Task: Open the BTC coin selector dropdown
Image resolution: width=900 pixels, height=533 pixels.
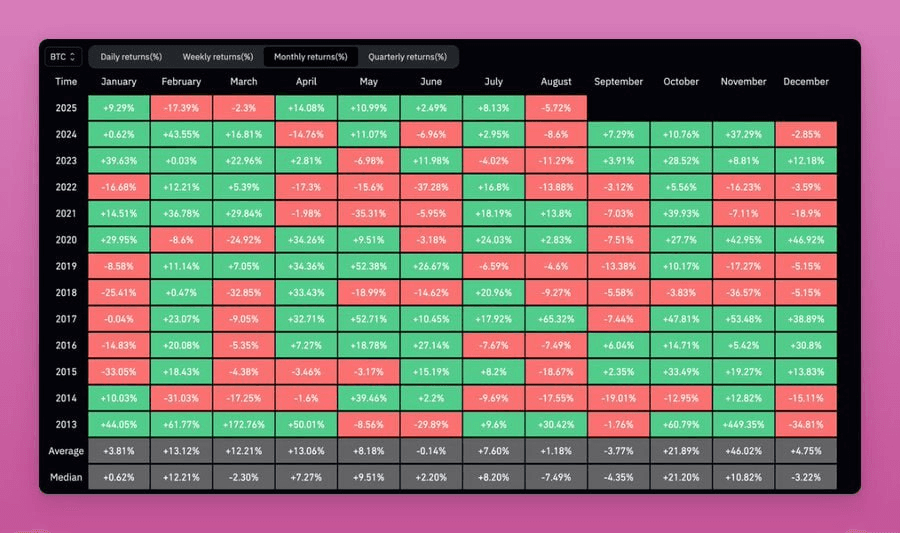Action: (63, 57)
